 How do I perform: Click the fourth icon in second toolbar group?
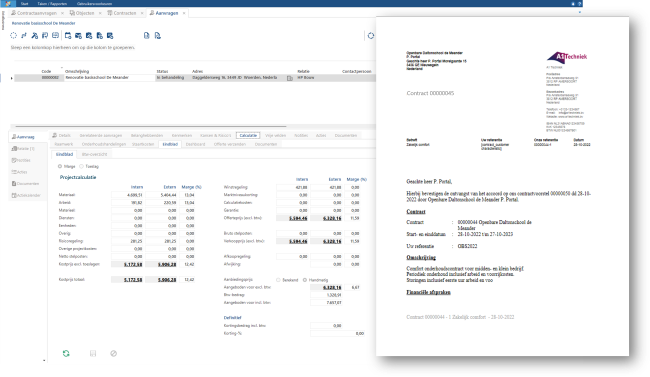(99, 36)
